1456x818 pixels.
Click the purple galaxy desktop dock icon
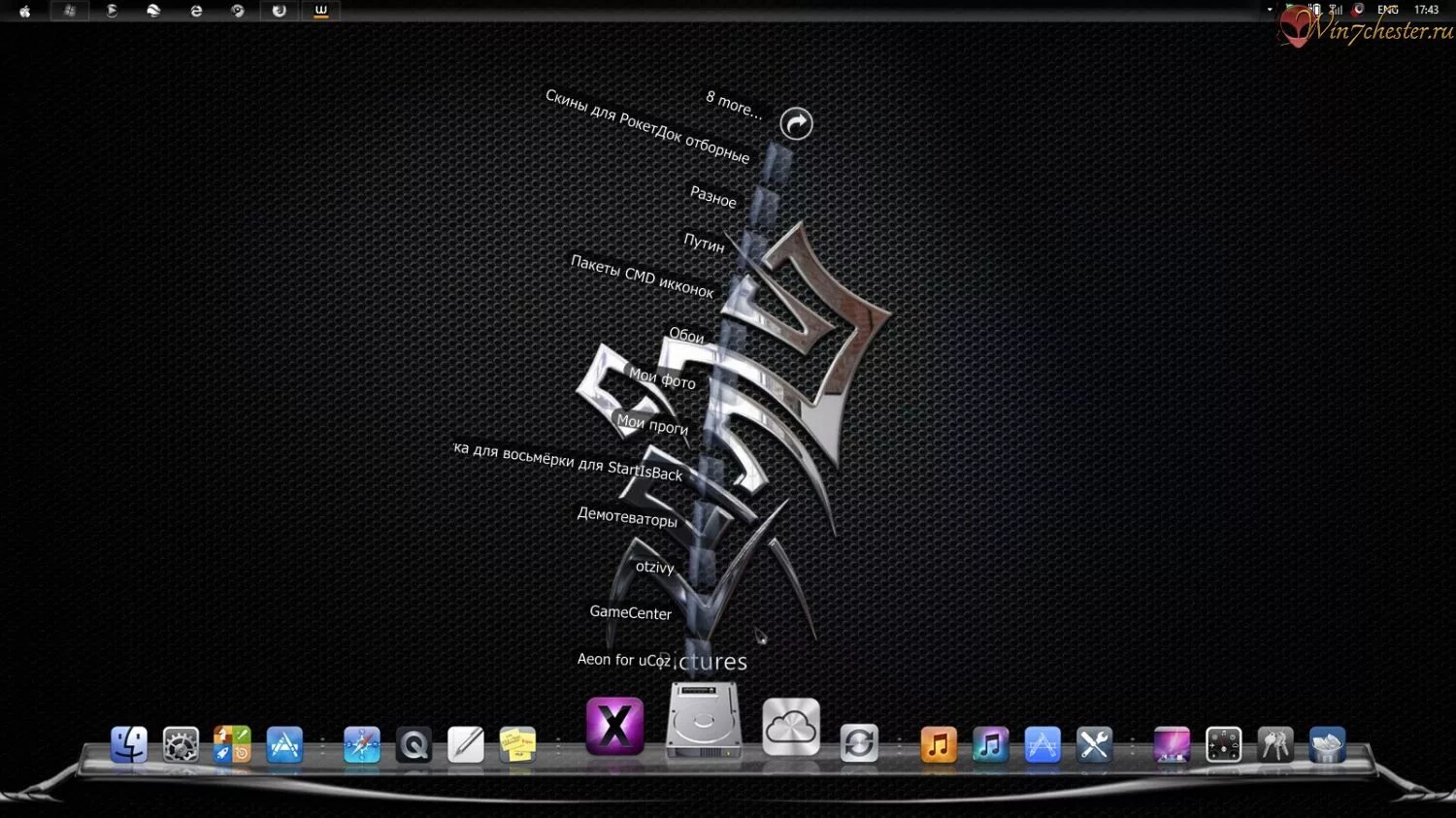[x=1172, y=745]
